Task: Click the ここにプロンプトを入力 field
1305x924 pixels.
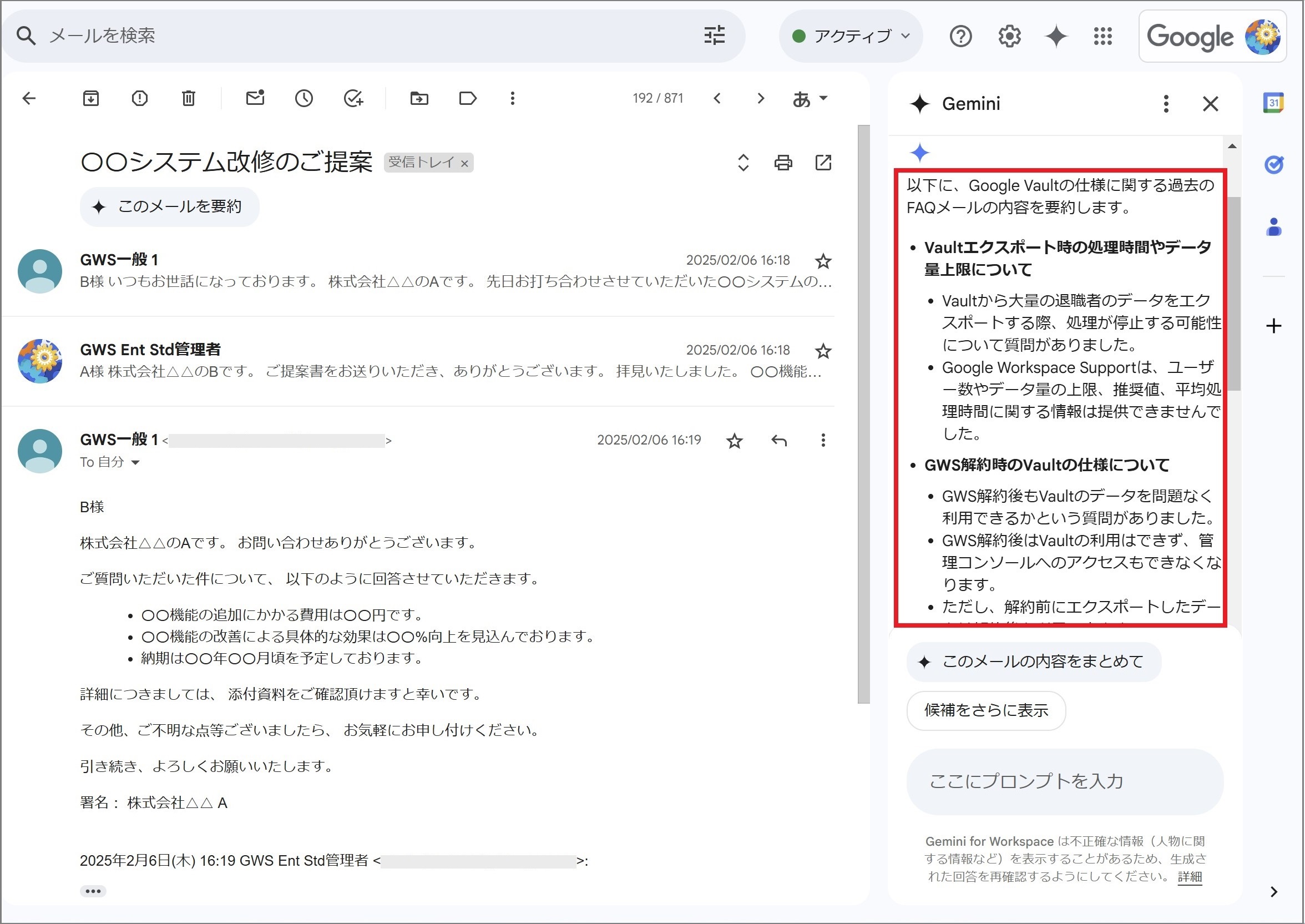Action: (x=1065, y=782)
